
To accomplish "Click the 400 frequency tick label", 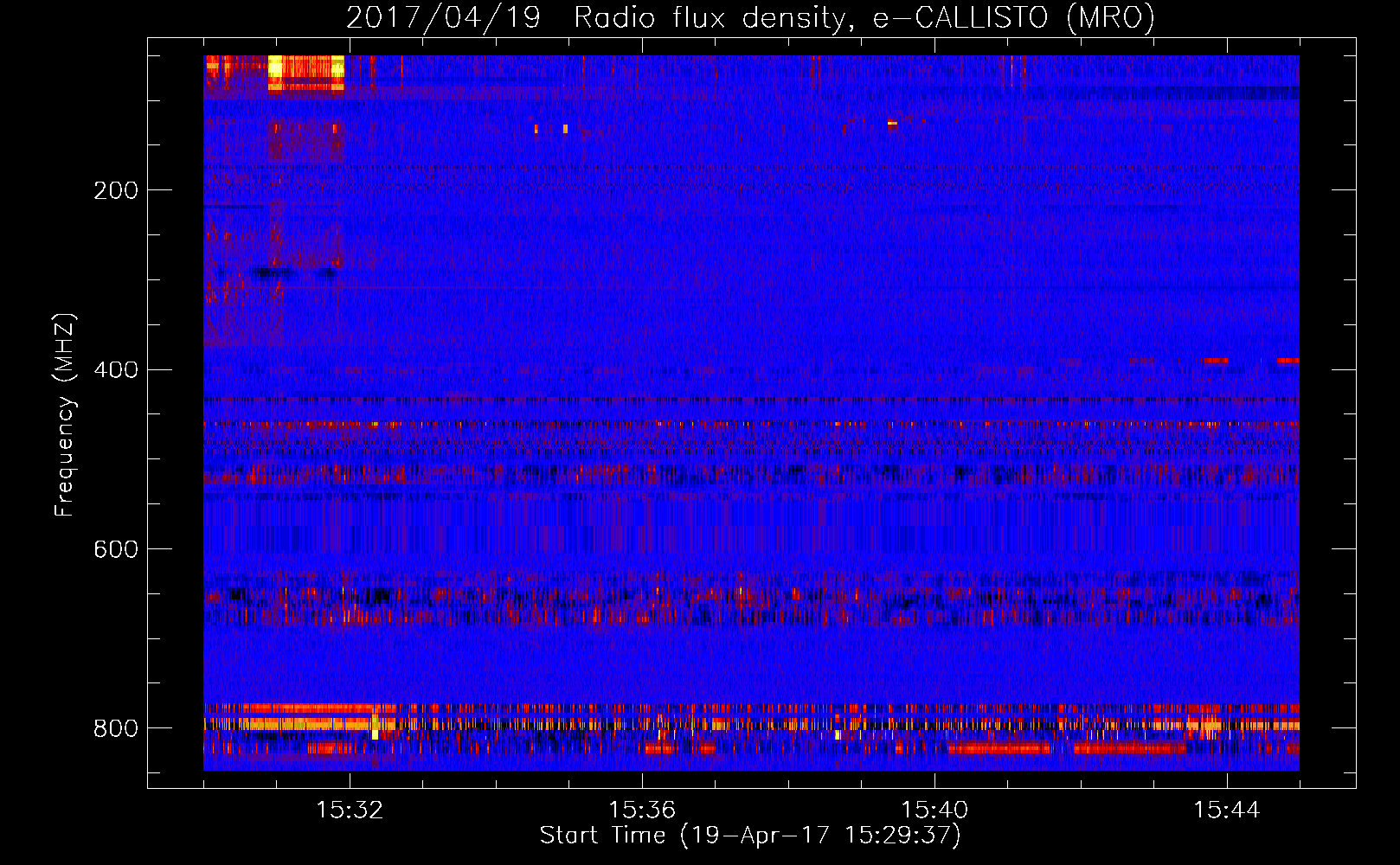I will point(116,370).
